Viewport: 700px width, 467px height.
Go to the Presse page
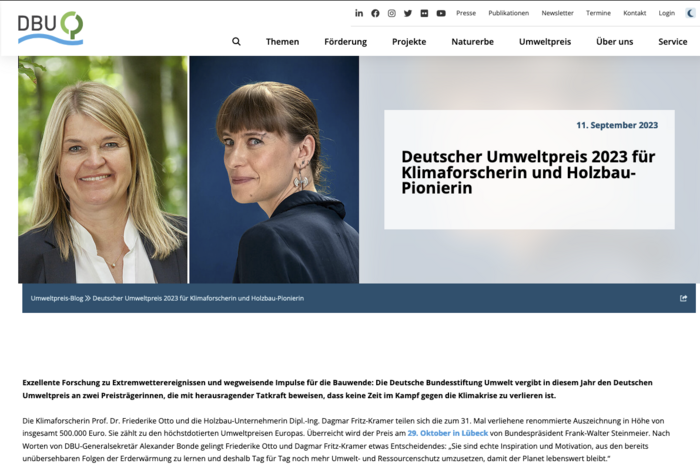pyautogui.click(x=466, y=13)
